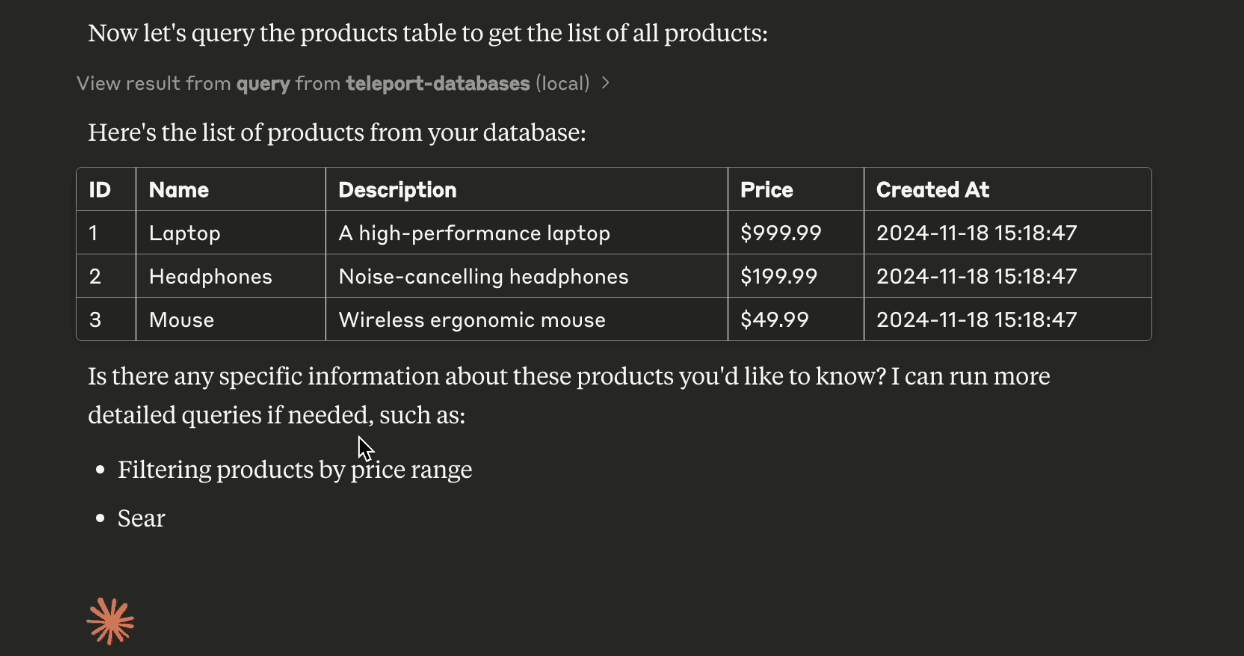1244x656 pixels.
Task: Click the Filtering products bullet point
Action: [294, 469]
